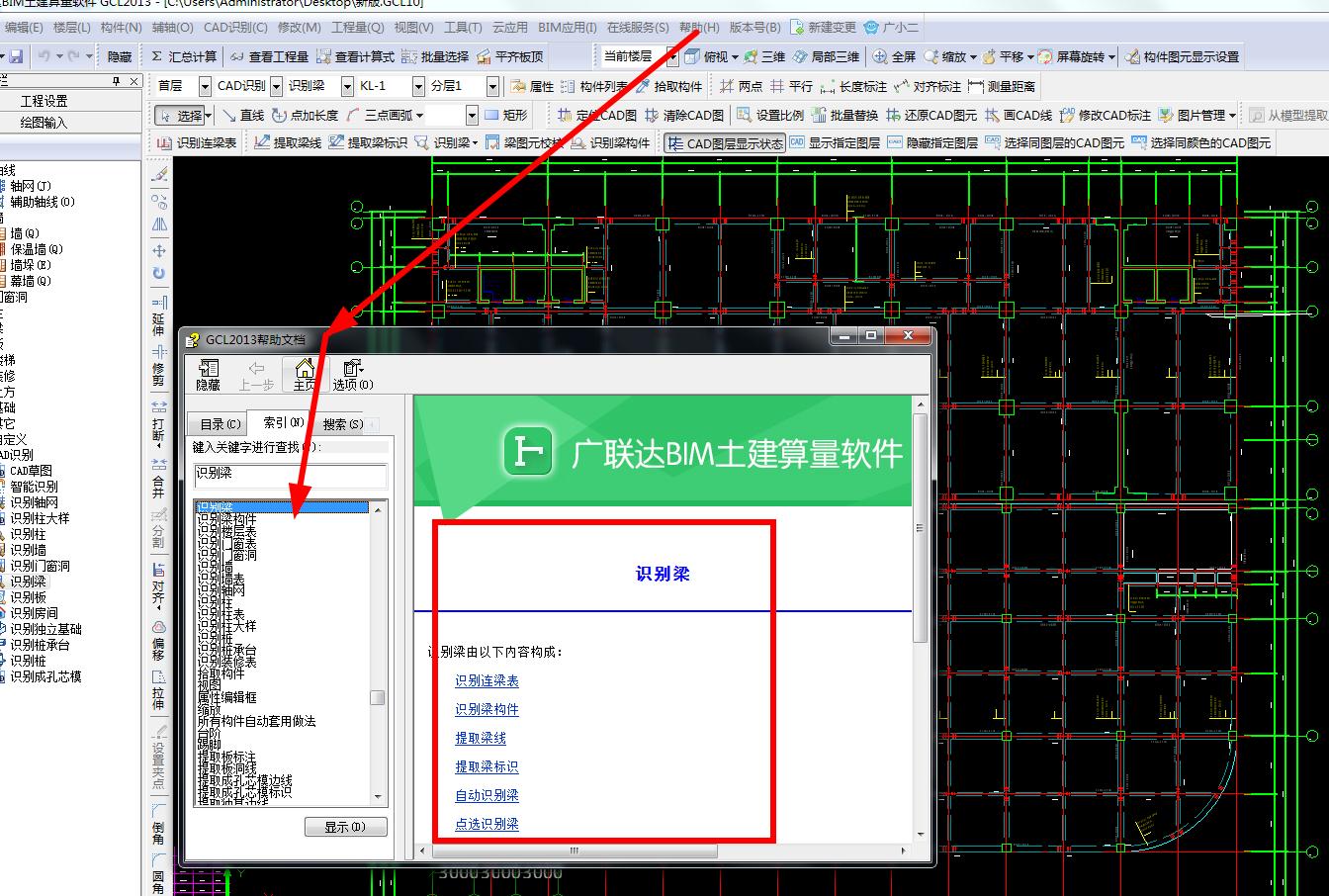Open the 识别梁 component type dropdown

(x=347, y=86)
